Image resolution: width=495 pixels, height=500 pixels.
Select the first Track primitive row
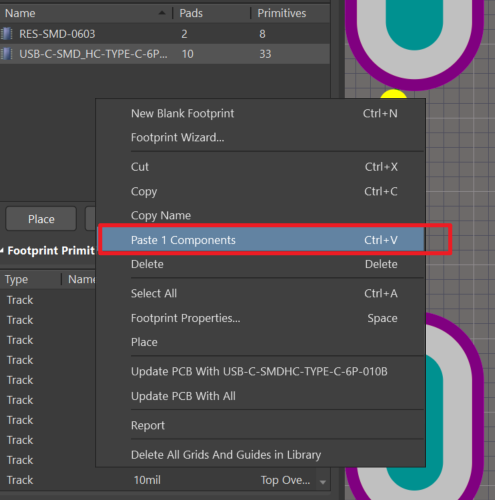pos(48,300)
